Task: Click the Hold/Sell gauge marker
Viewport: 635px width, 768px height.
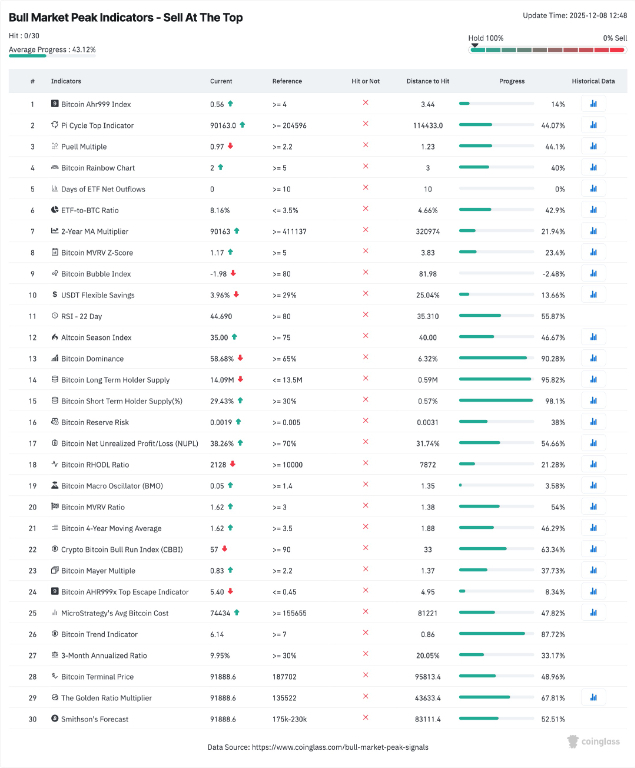Action: 474,44
